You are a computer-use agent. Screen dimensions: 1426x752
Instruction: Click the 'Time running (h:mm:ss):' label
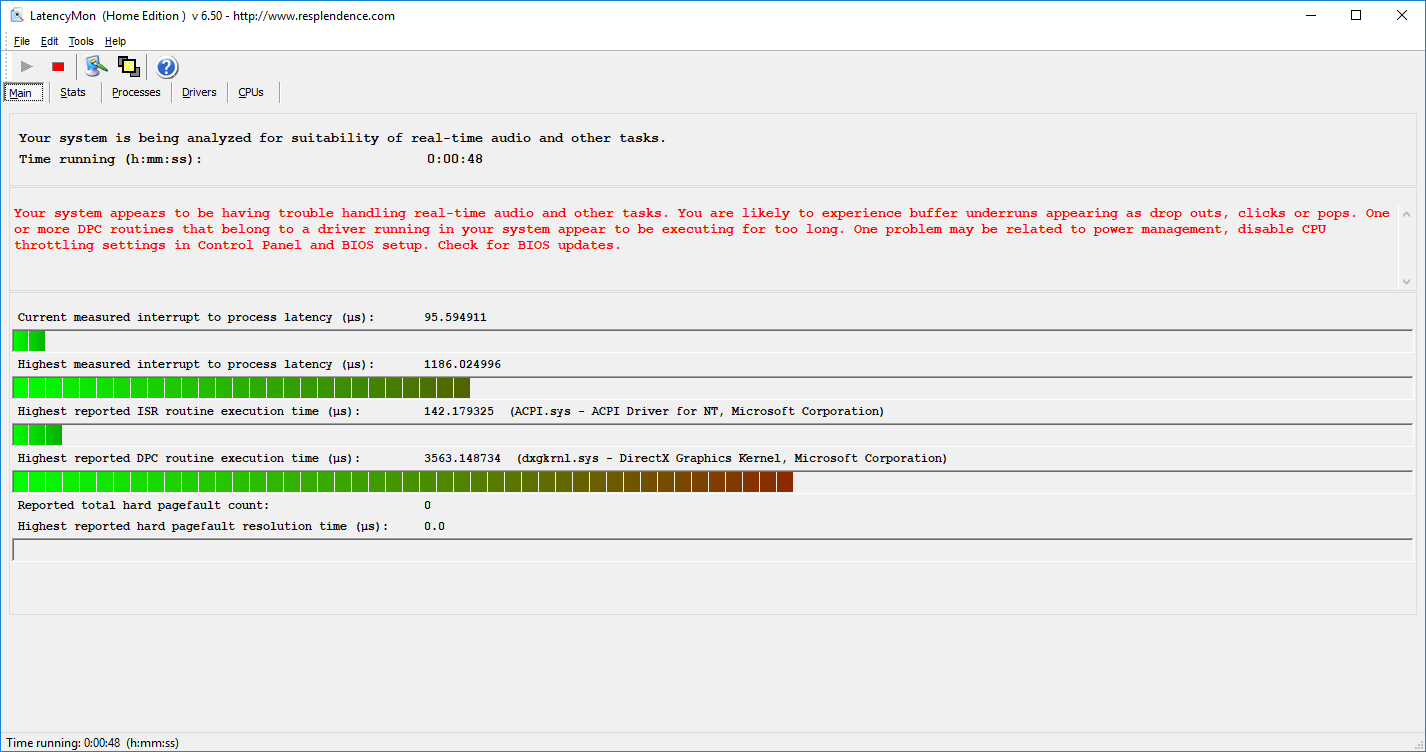coord(110,159)
